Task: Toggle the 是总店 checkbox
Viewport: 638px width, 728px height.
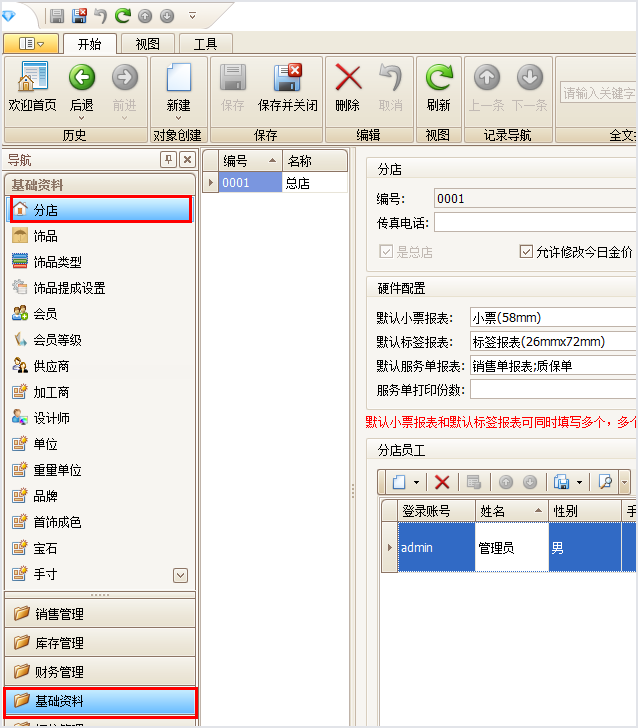Action: (386, 252)
